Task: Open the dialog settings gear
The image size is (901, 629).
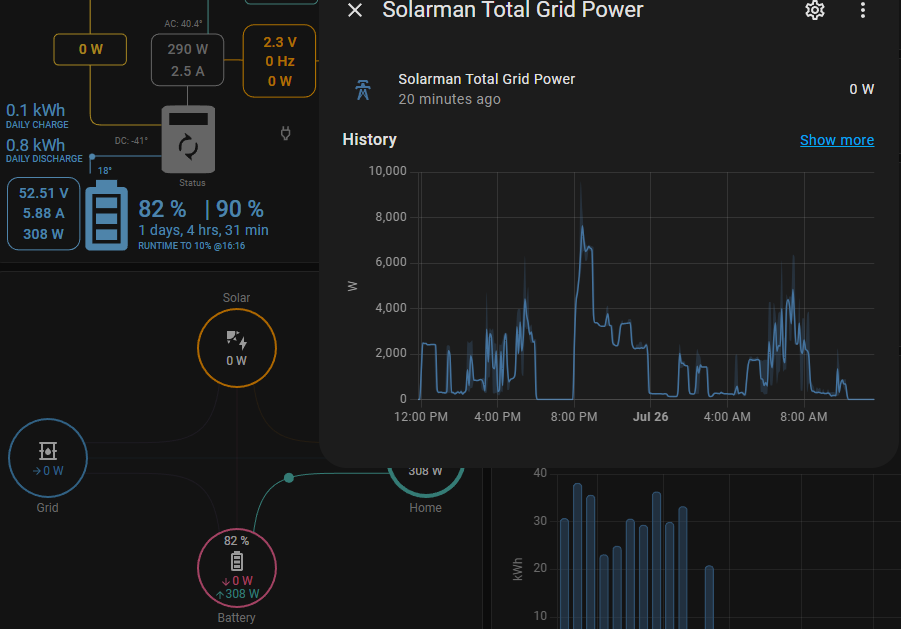Action: click(815, 11)
